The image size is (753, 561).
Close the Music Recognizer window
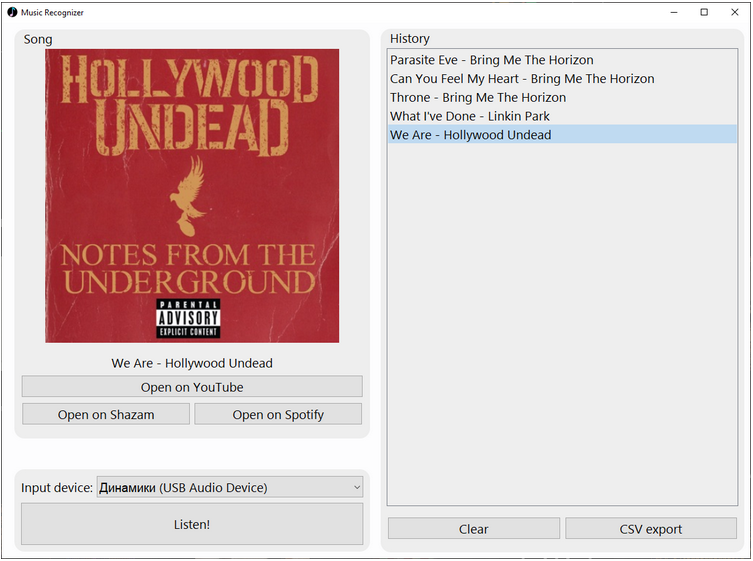(x=735, y=12)
